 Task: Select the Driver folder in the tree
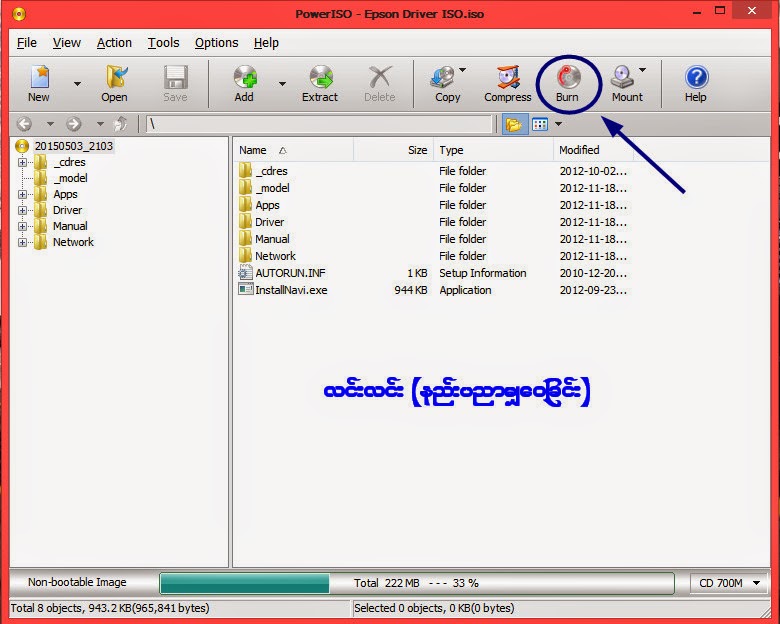(68, 210)
